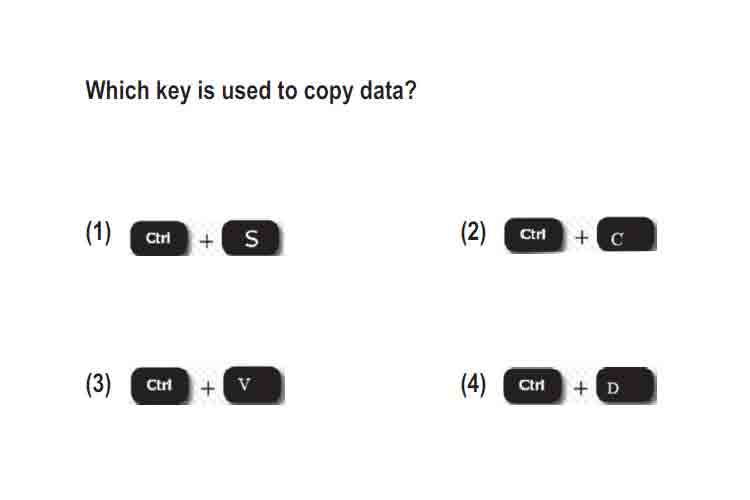750x500 pixels.
Task: Click the plus sign in option 2
Action: point(582,237)
